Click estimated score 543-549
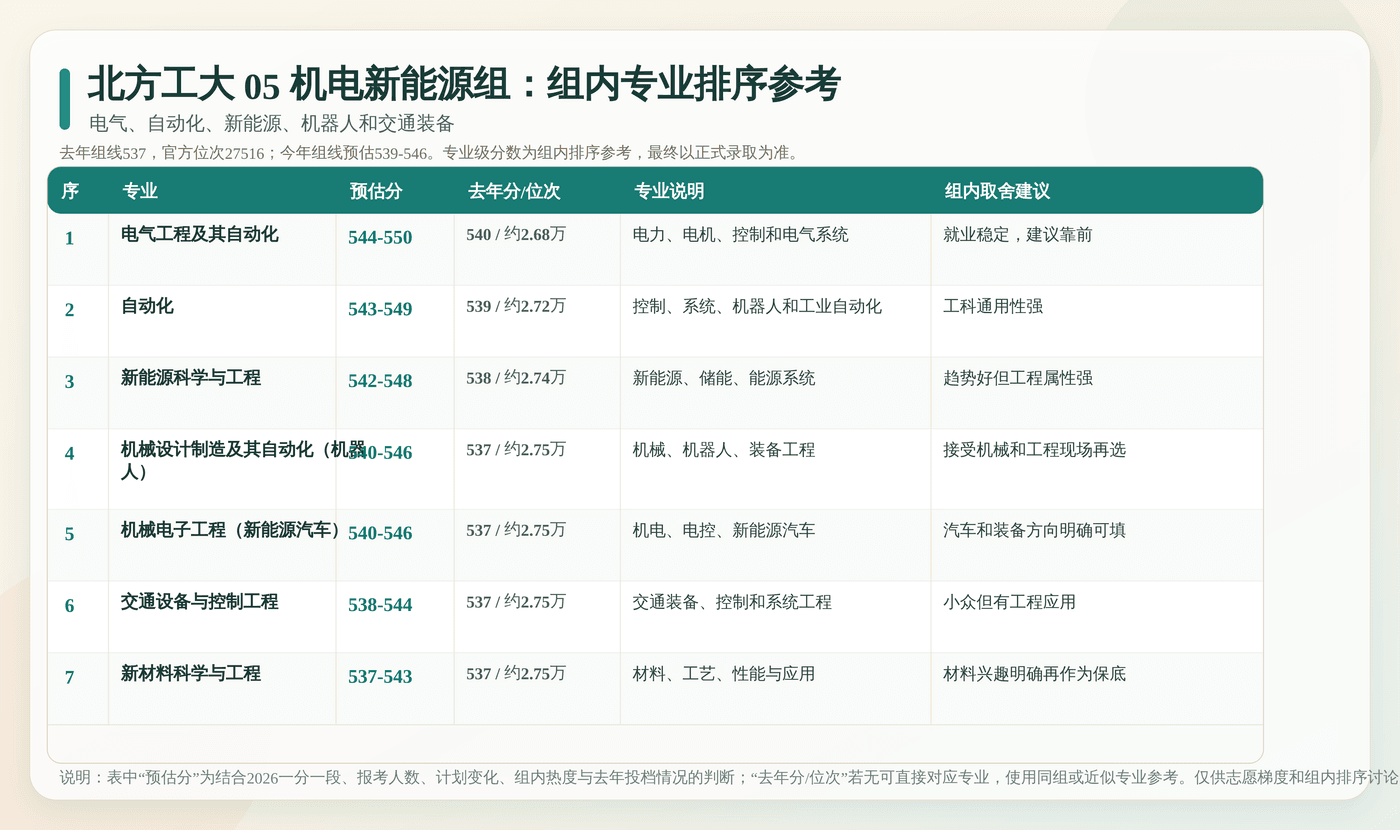This screenshot has height=830, width=1400. tap(380, 309)
